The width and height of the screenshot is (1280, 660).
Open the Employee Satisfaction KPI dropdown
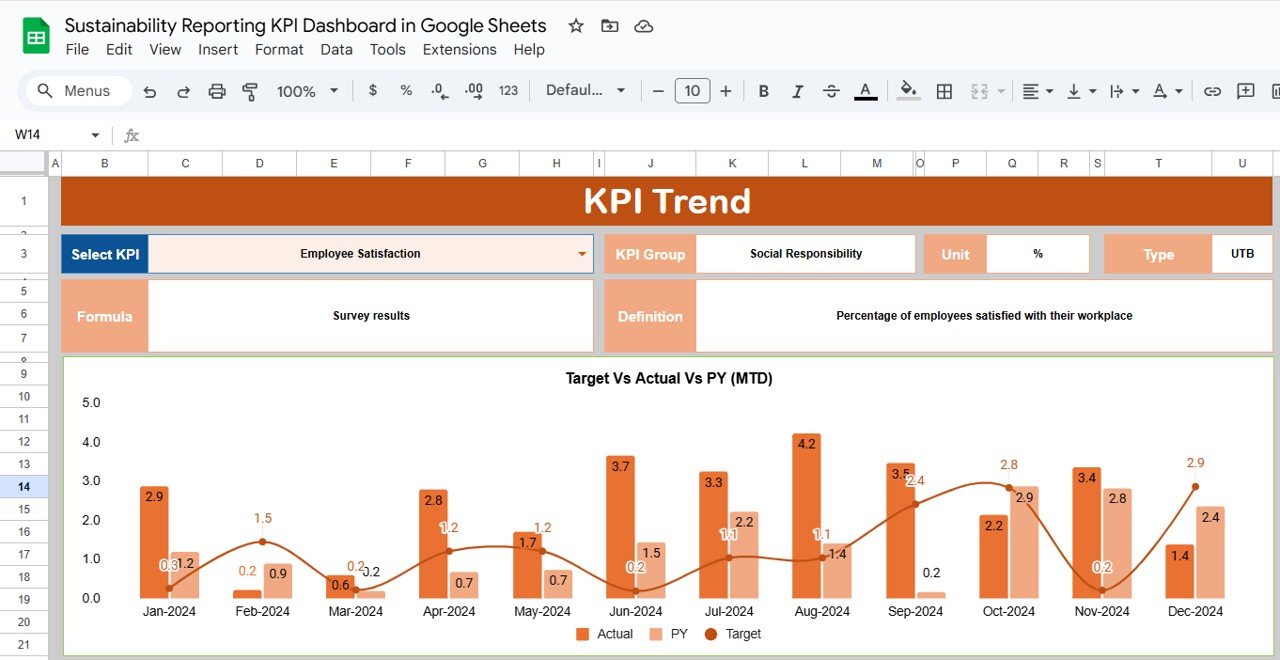tap(581, 254)
